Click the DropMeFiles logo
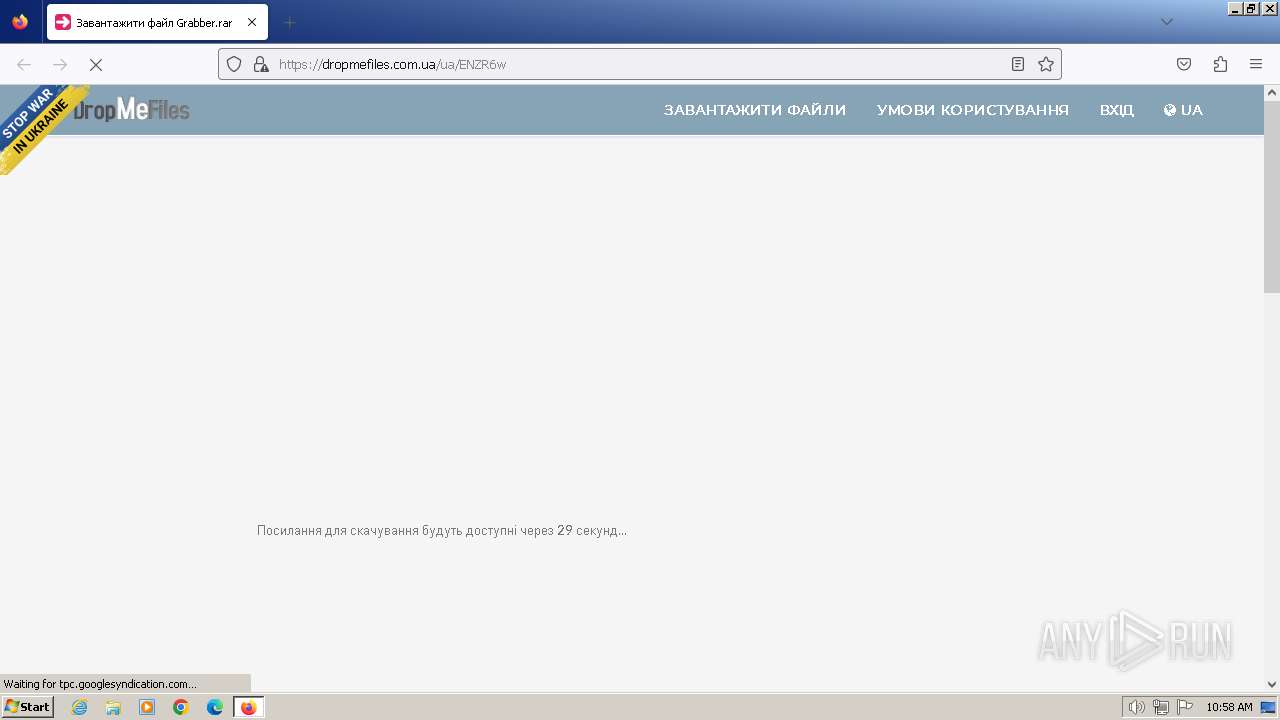The height and width of the screenshot is (720, 1280). [131, 109]
